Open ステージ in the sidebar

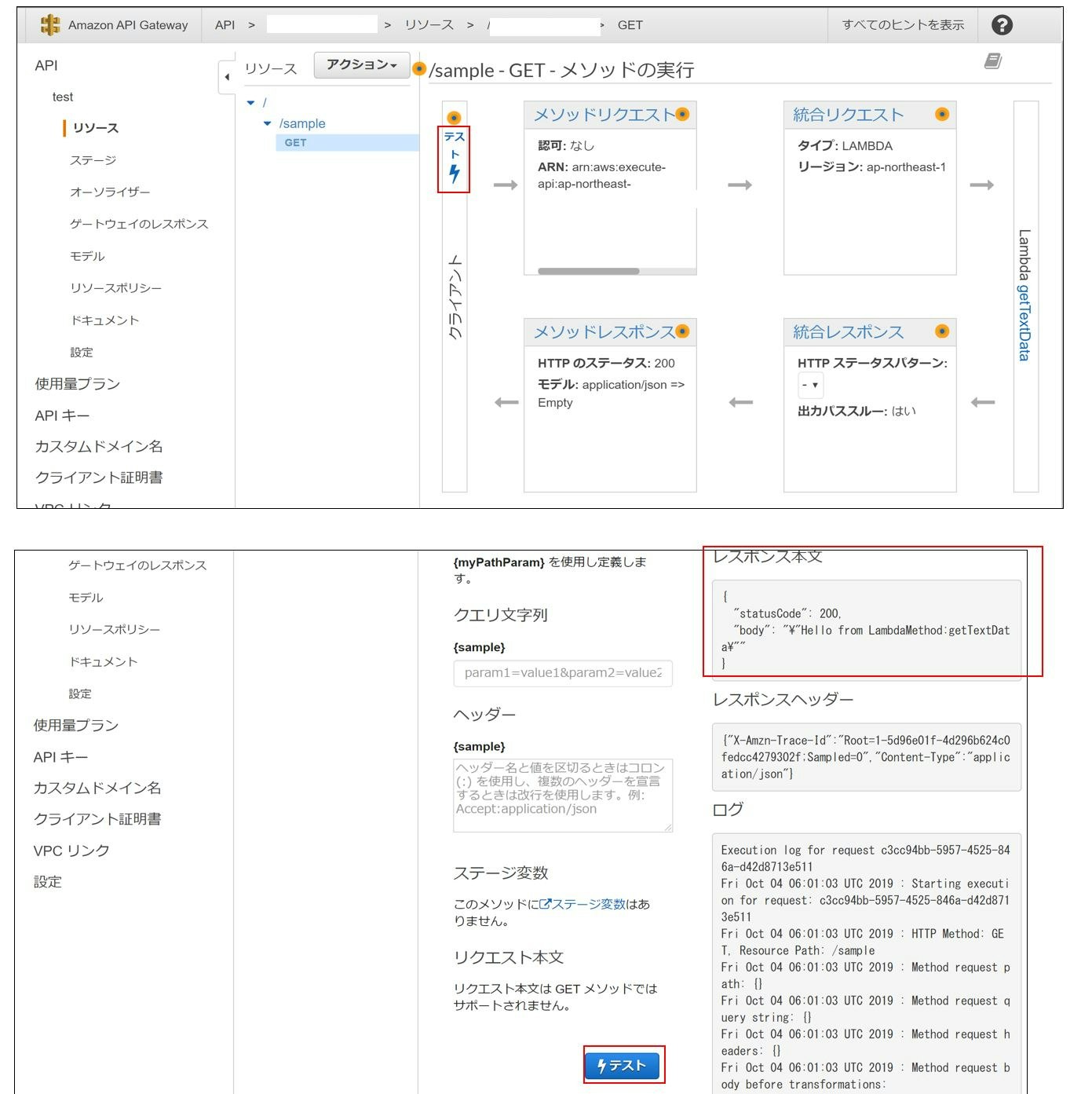(x=93, y=160)
